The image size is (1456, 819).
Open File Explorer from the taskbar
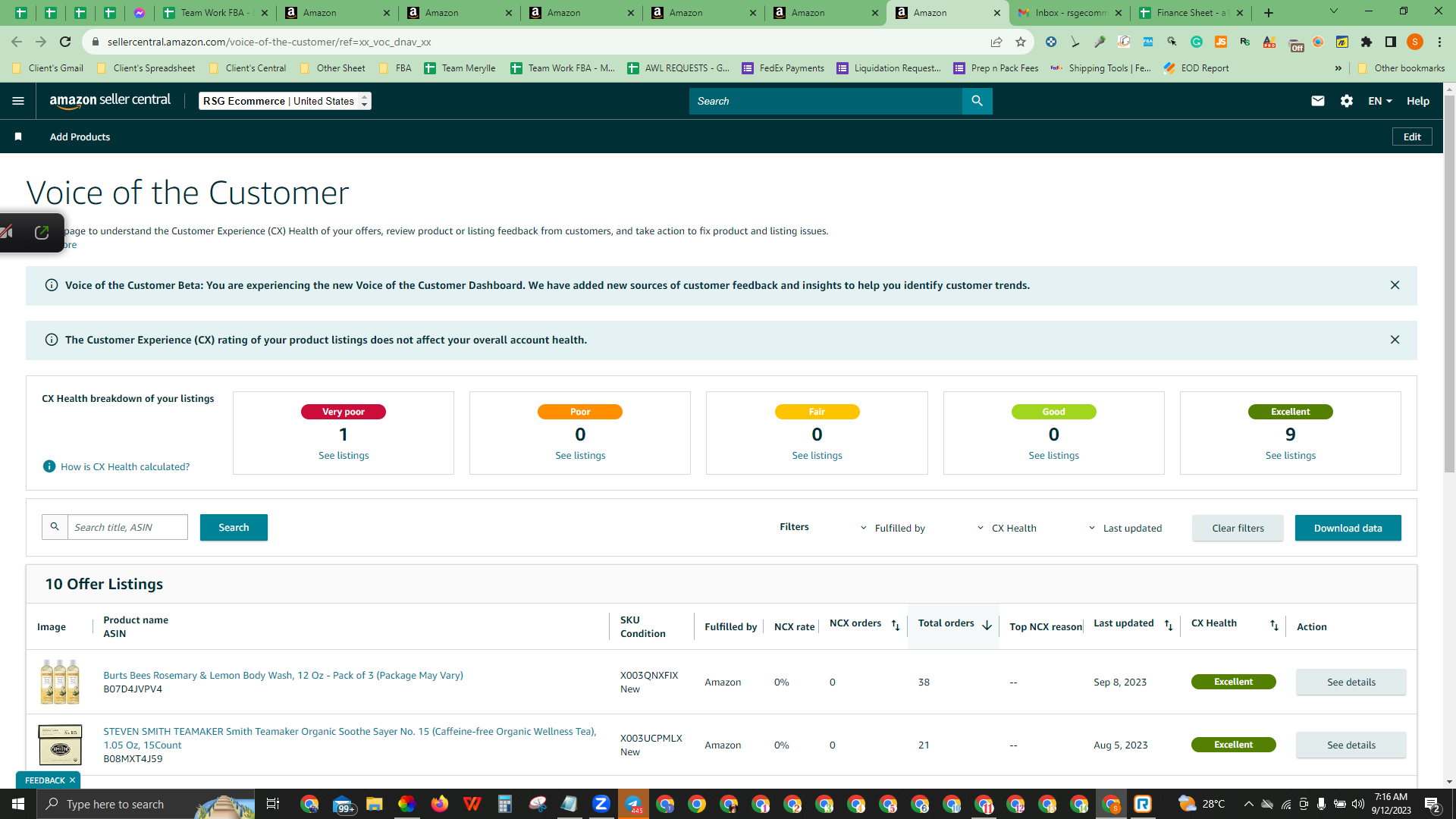[374, 804]
